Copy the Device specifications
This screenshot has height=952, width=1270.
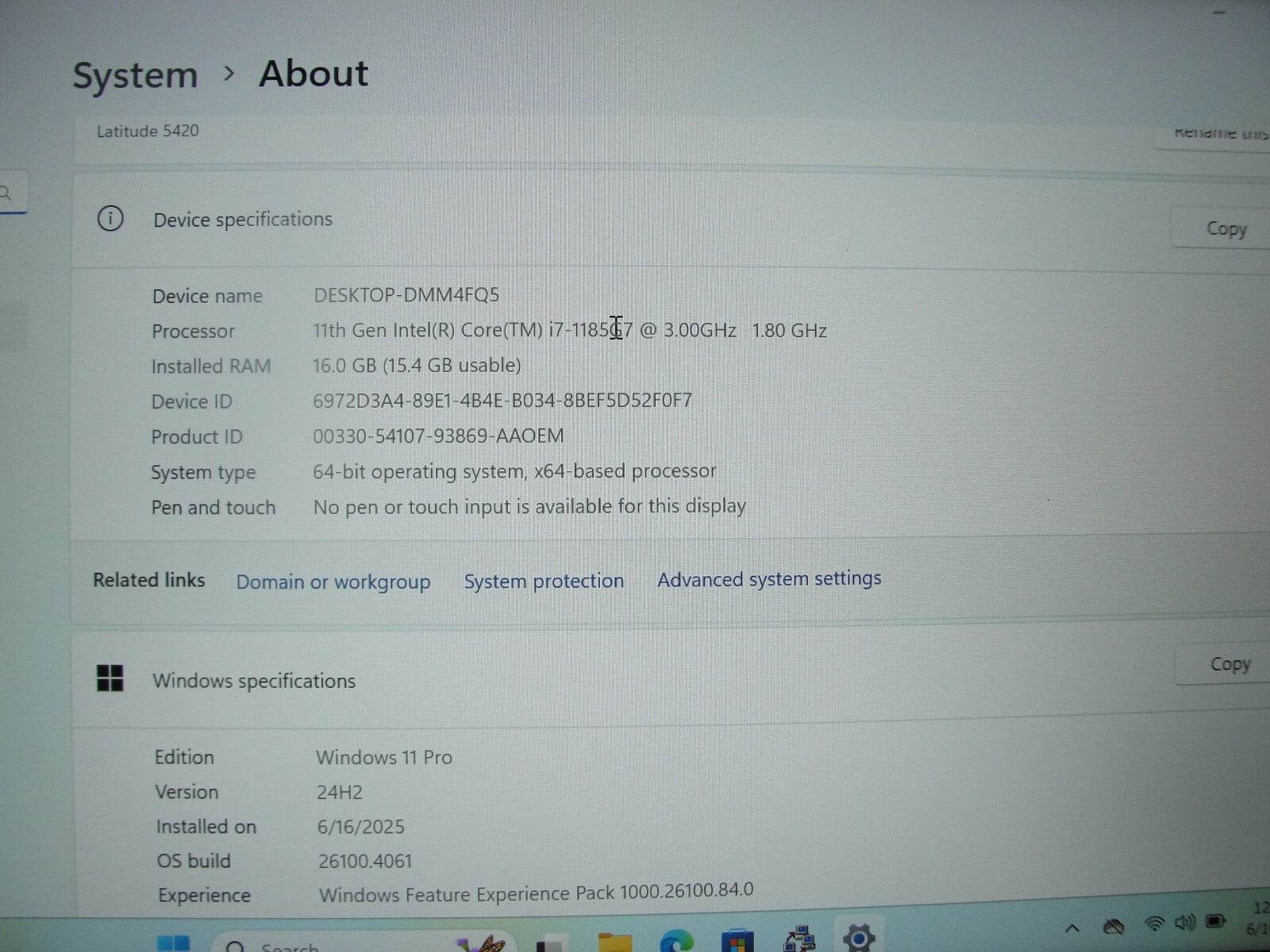point(1226,228)
